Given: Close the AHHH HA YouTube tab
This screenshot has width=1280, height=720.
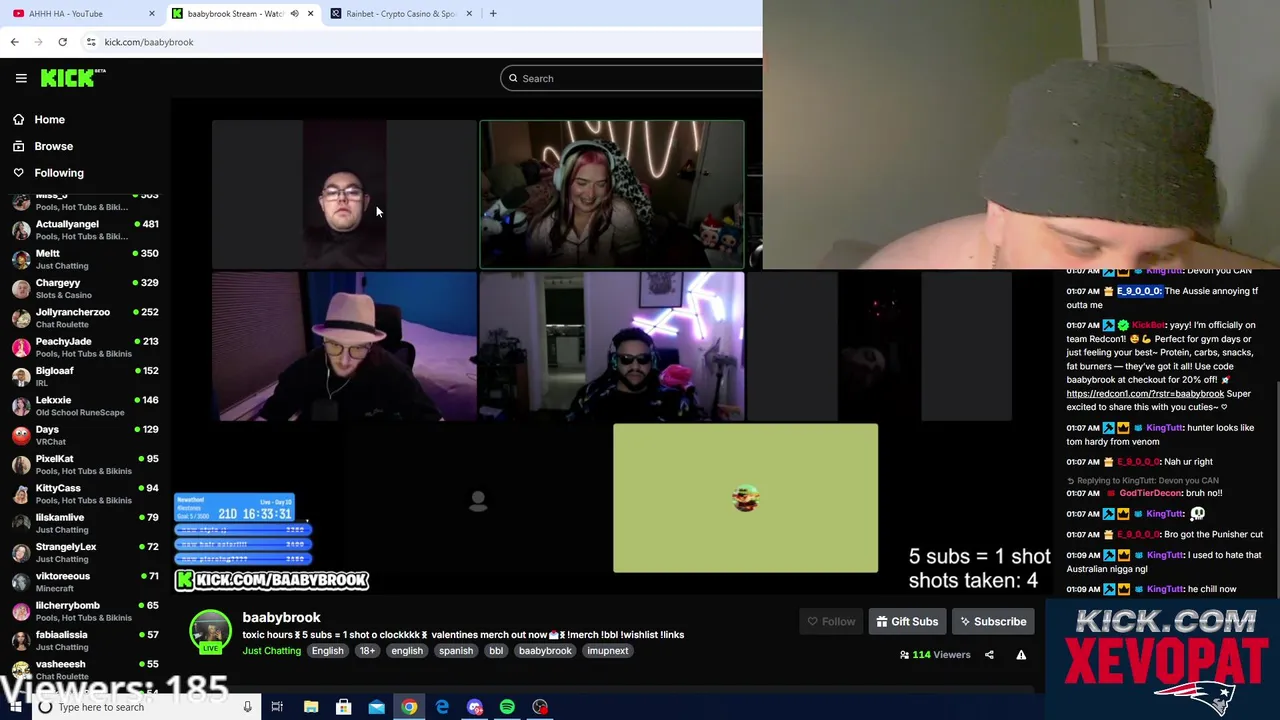Looking at the screenshot, I should tap(152, 14).
